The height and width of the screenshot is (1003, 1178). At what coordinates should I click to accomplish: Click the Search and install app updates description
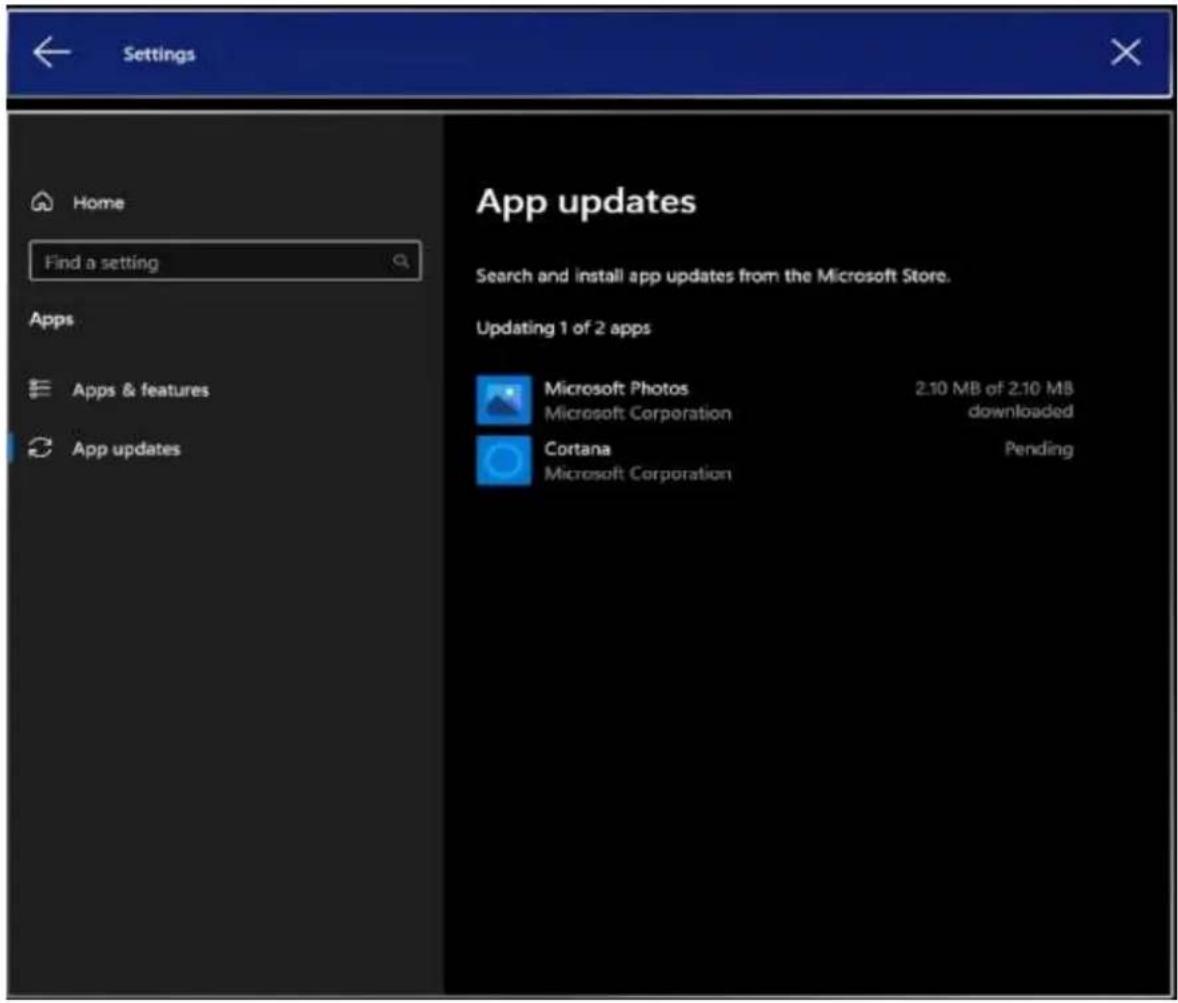[x=713, y=276]
